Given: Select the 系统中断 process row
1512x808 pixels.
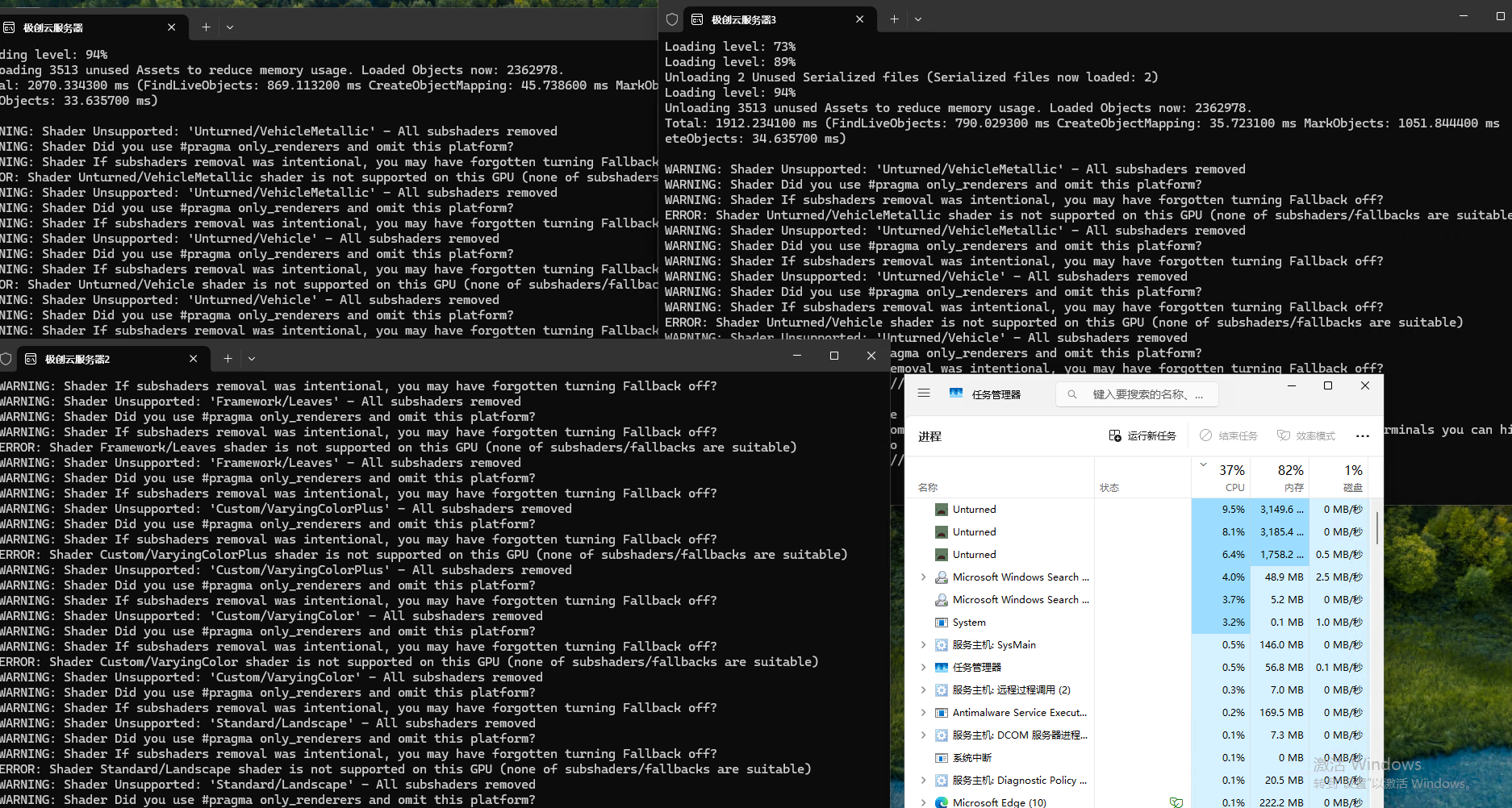Looking at the screenshot, I should tap(1137, 758).
